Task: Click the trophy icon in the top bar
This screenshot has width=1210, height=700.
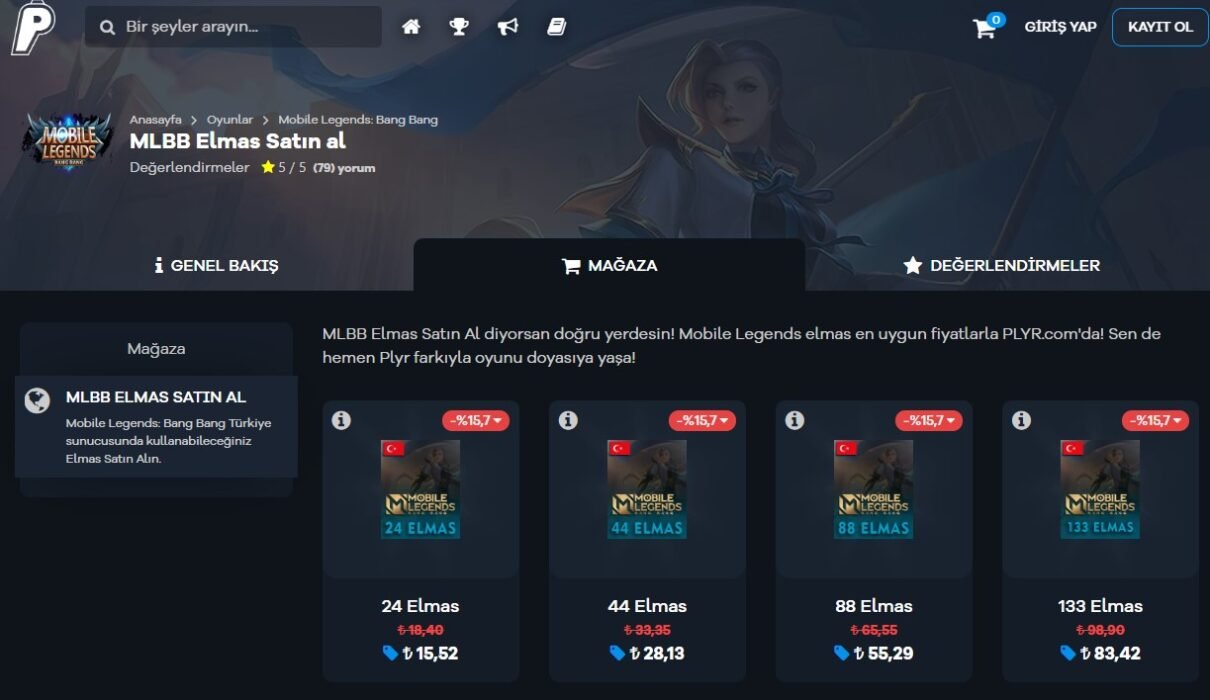Action: (x=459, y=27)
